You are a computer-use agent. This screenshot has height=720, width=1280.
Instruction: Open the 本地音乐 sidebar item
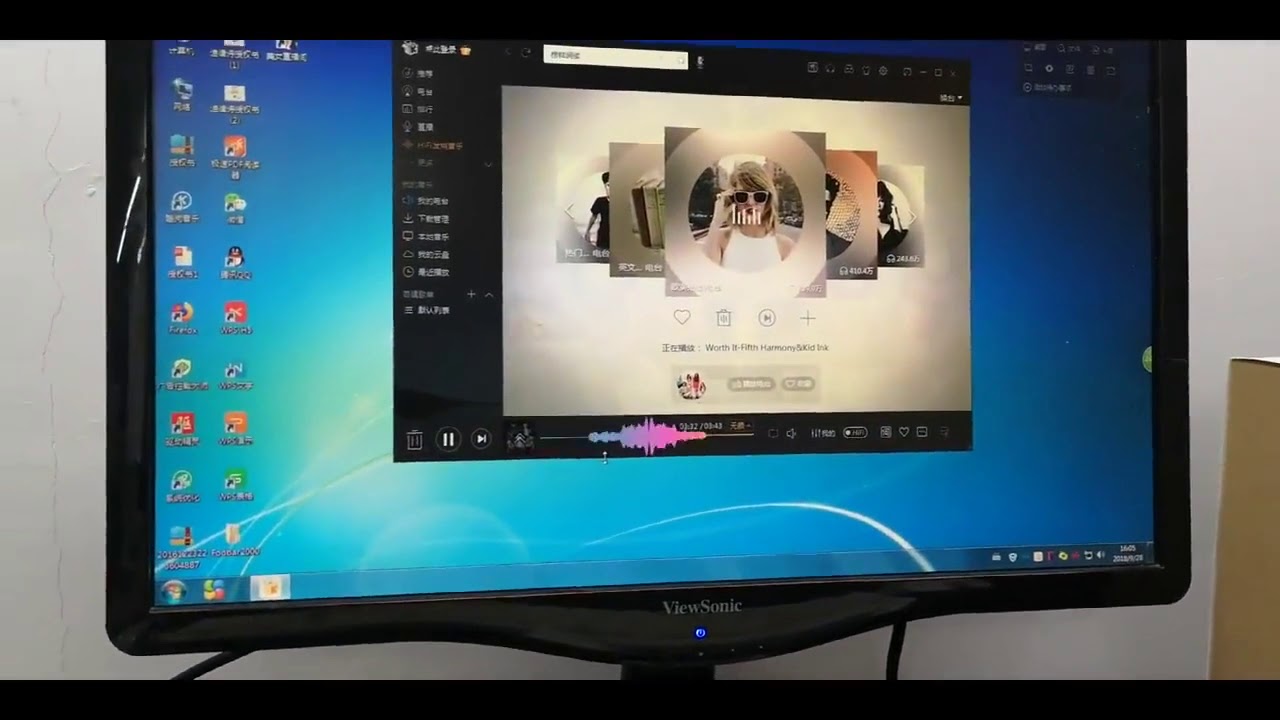coord(425,236)
